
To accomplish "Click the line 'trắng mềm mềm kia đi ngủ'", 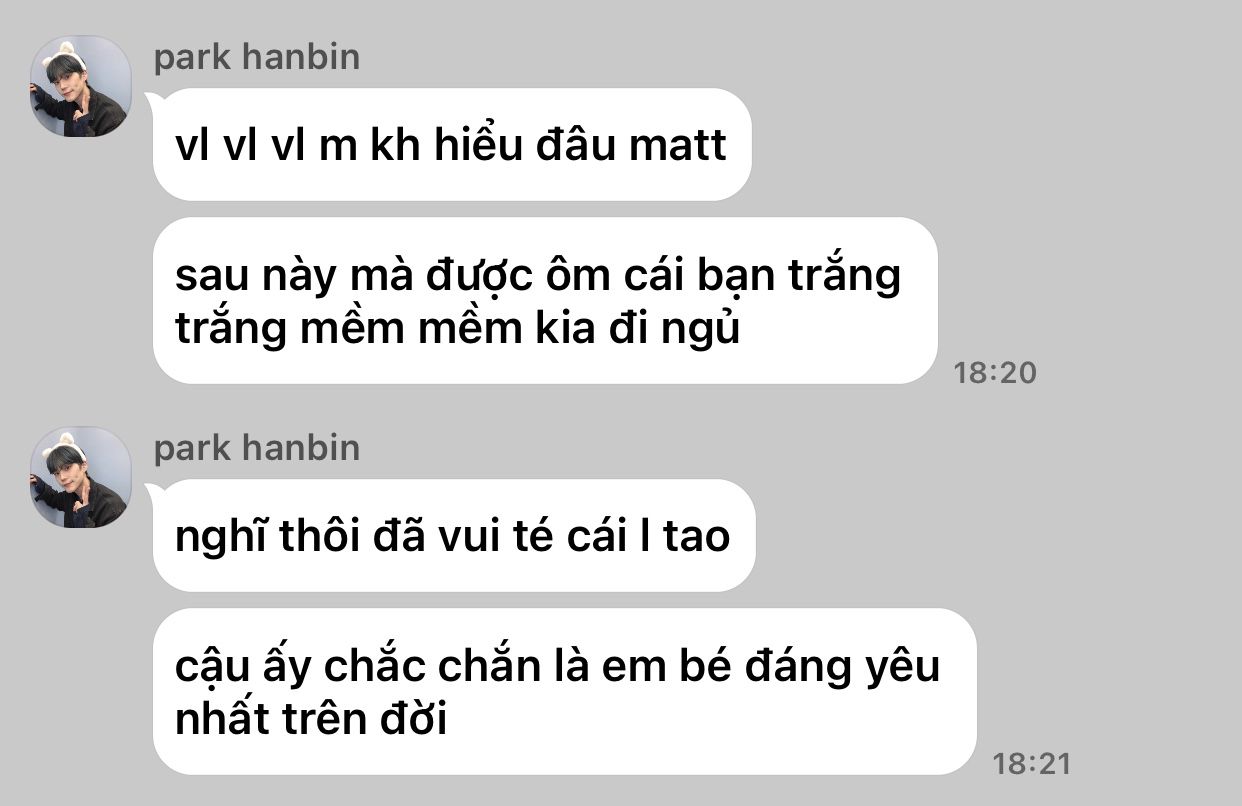I will pos(458,328).
